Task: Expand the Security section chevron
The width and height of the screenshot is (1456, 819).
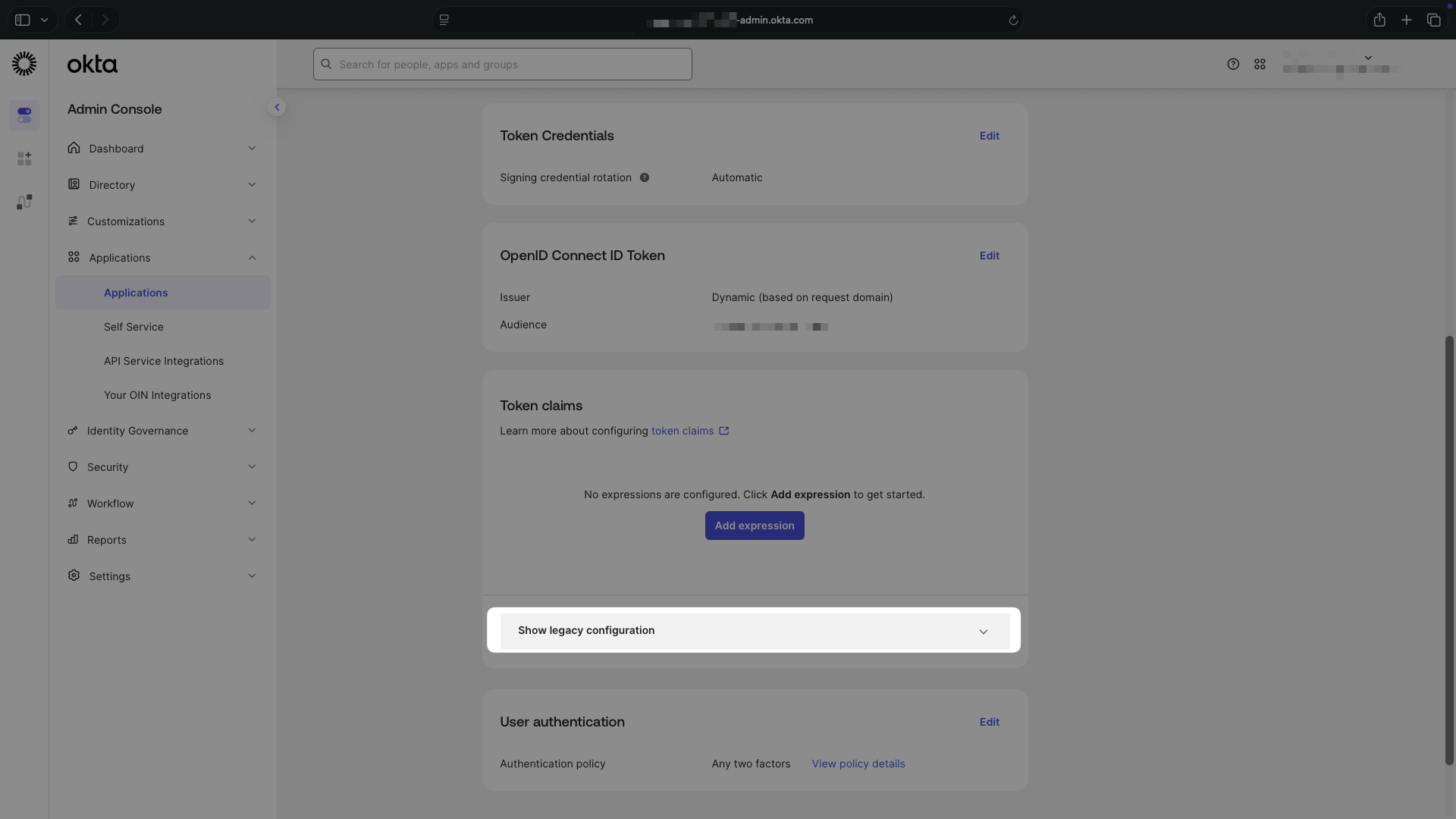Action: (252, 467)
